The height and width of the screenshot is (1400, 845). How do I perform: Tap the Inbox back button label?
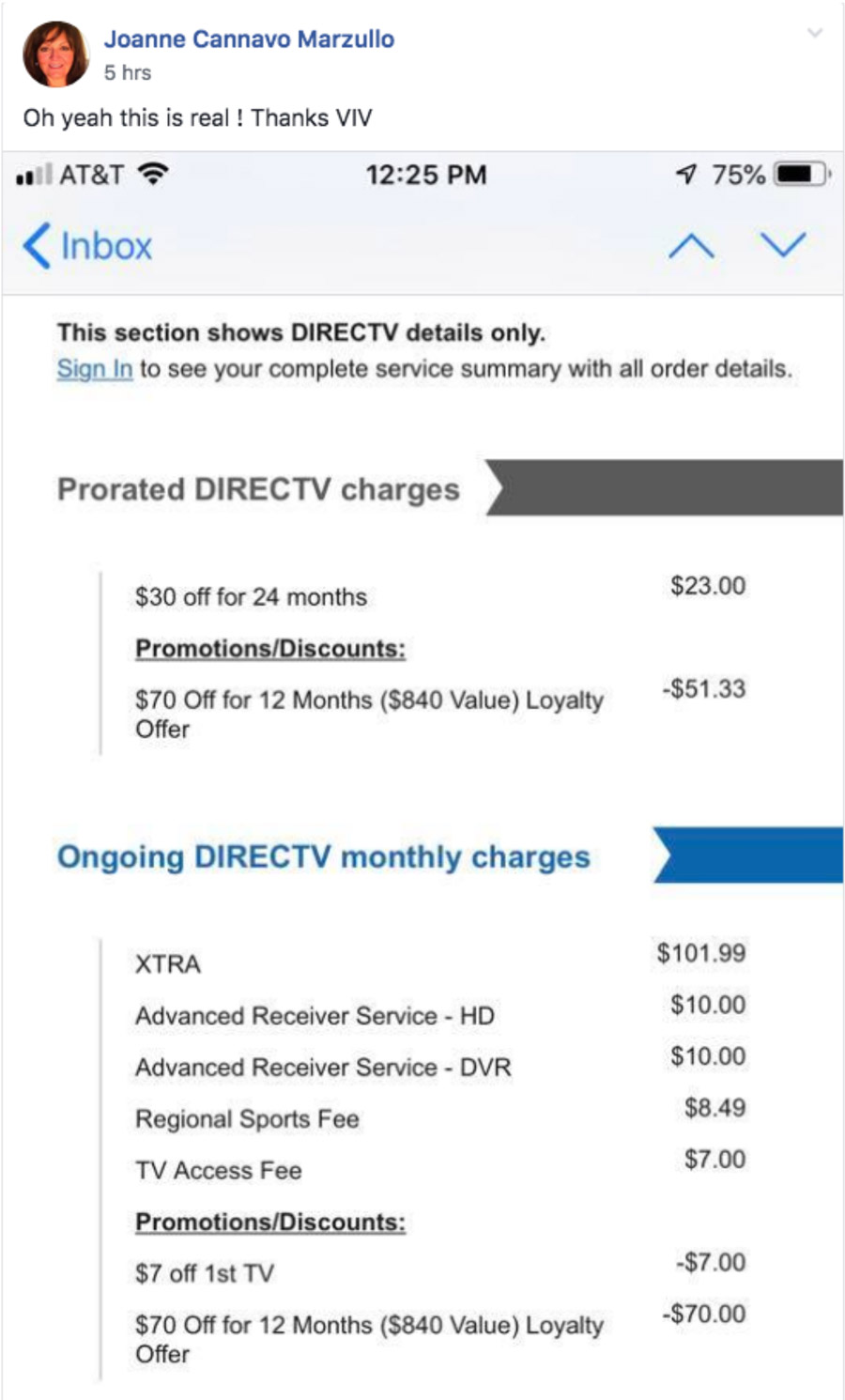tap(106, 246)
